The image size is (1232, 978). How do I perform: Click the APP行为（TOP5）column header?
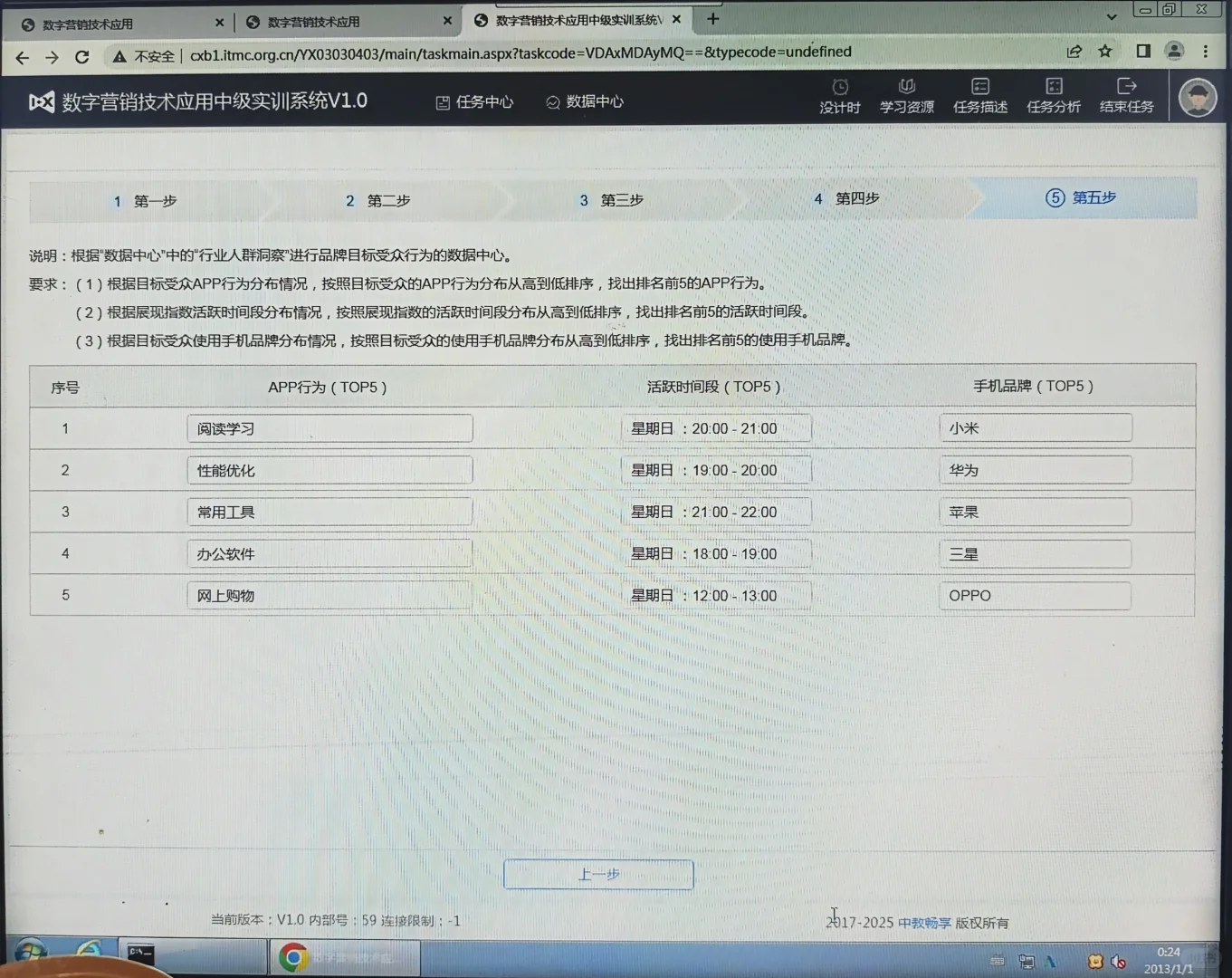[x=328, y=387]
